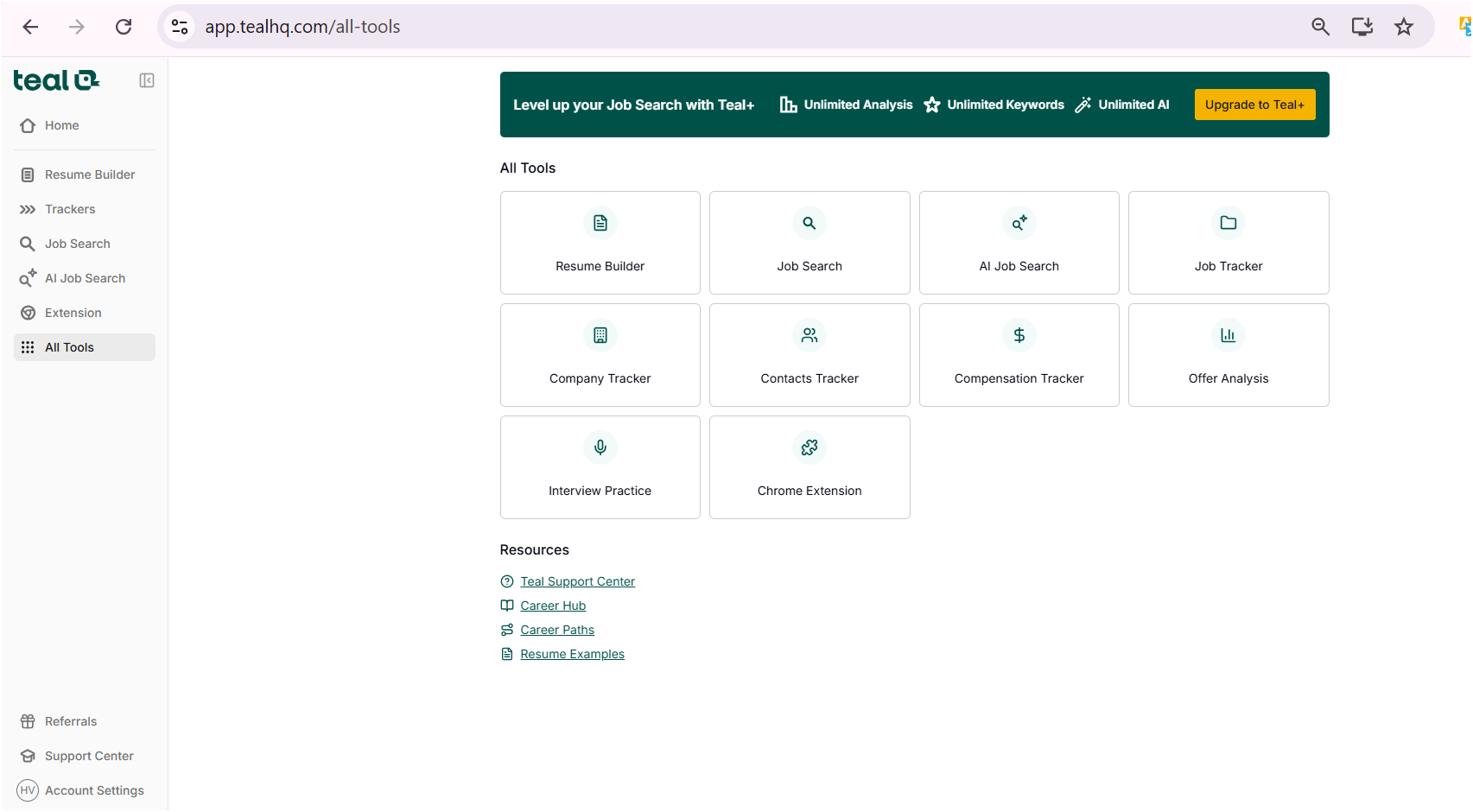Open the Offer Analysis card label
This screenshot has width=1473, height=812.
pyautogui.click(x=1229, y=378)
